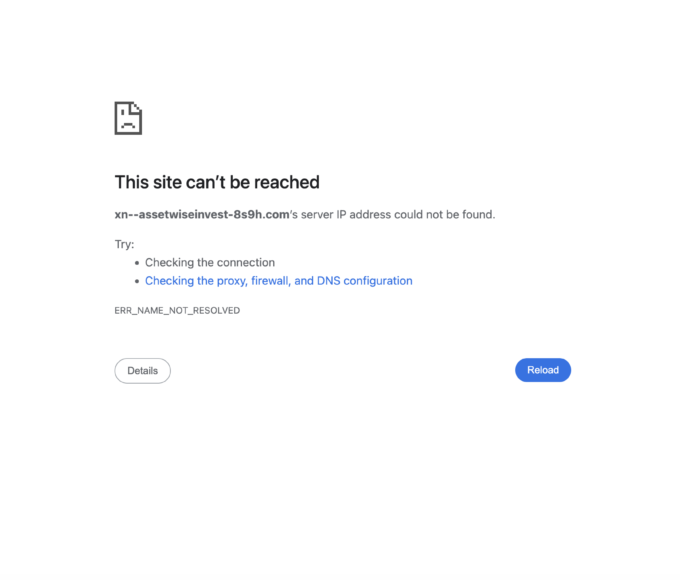This screenshot has width=680, height=580.
Task: Click the "Try:" label
Action: click(x=124, y=244)
